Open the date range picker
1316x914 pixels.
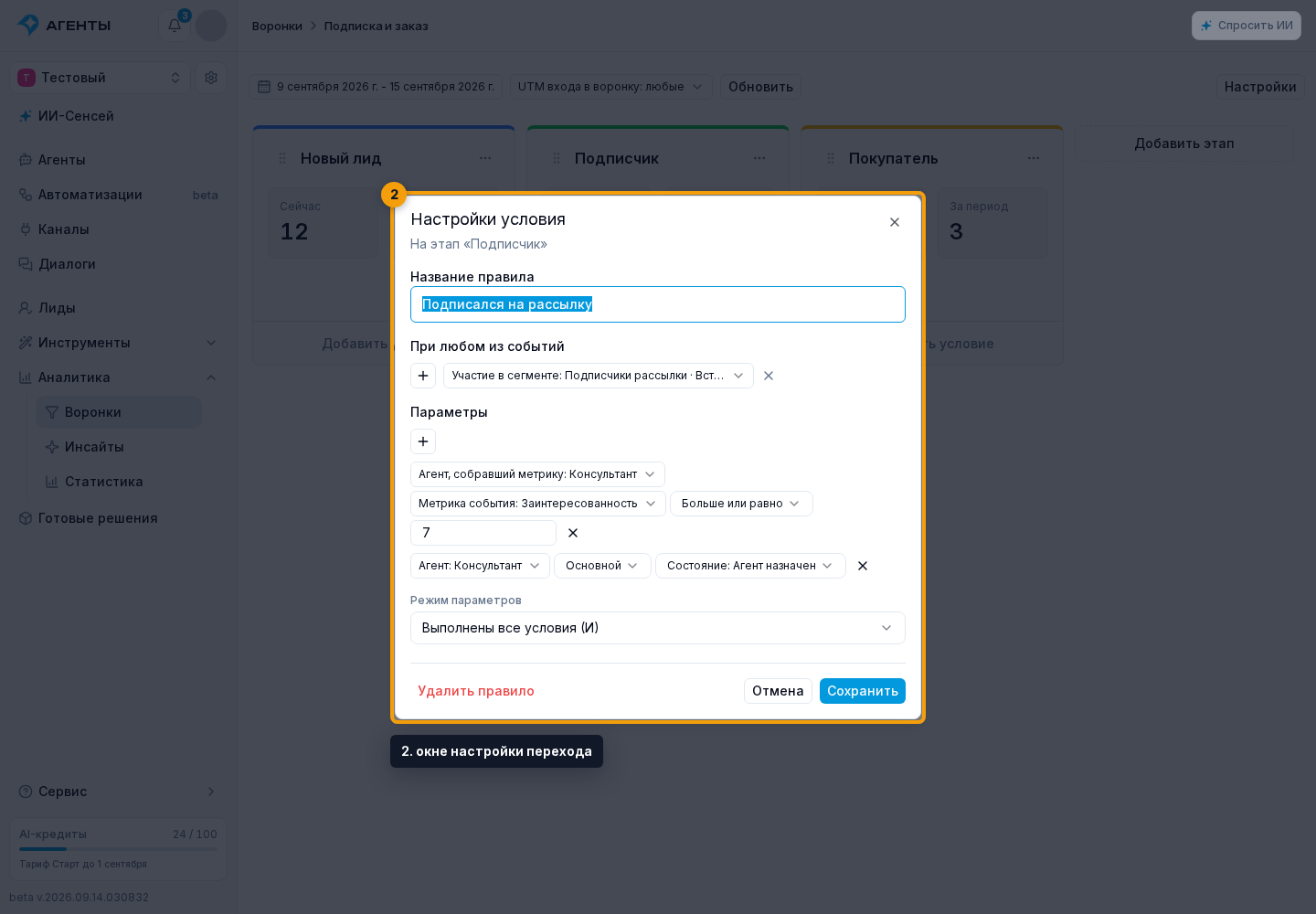point(376,87)
